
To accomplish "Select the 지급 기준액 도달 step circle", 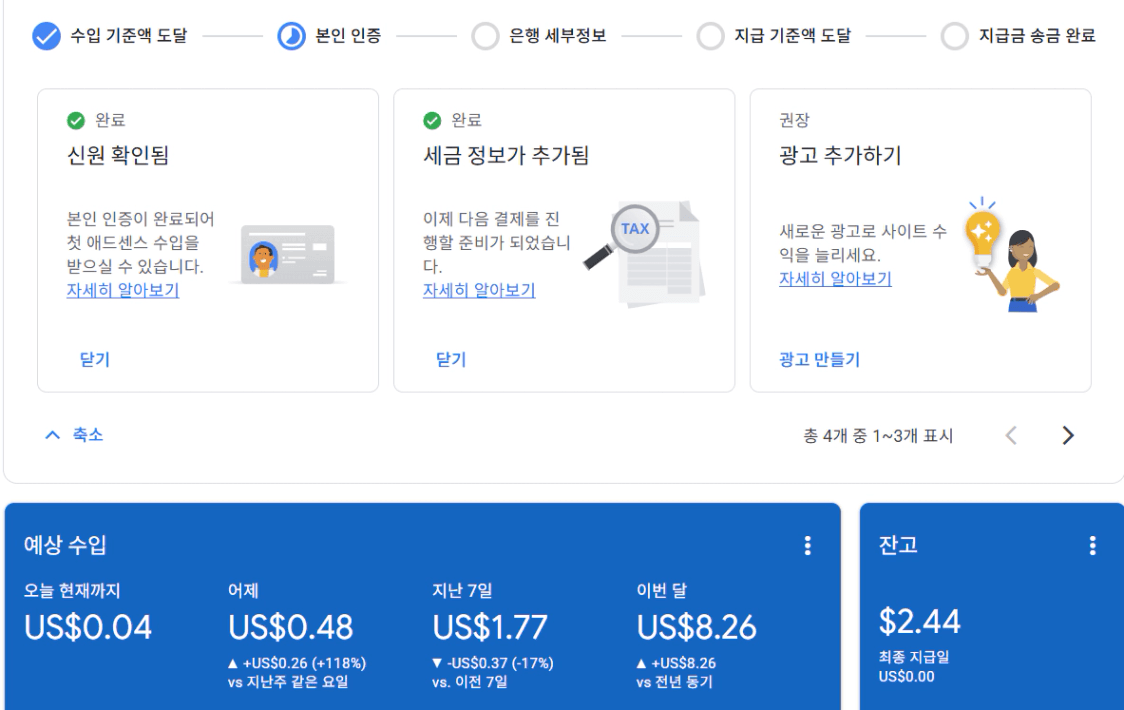I will (710, 37).
